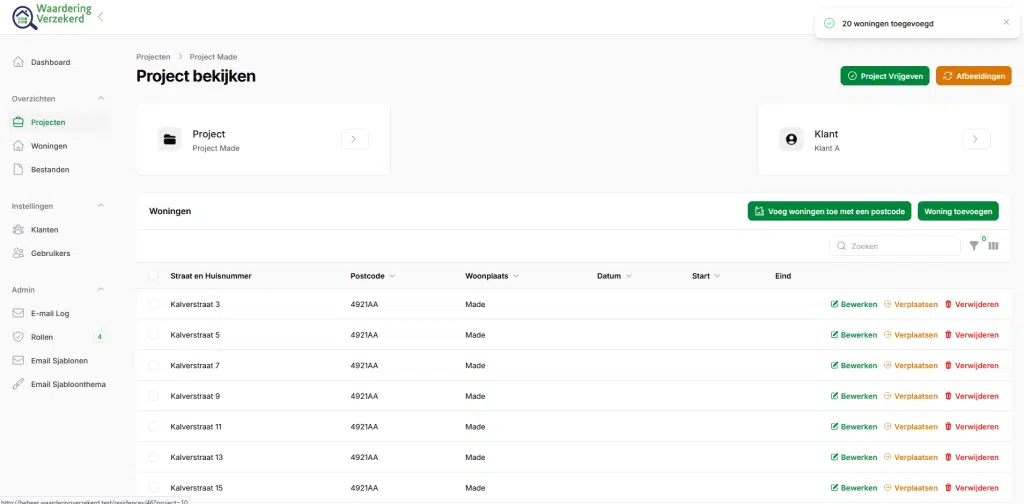Move Kalverstraat 7 with Verplaatsen
This screenshot has width=1024, height=504.
click(x=911, y=366)
